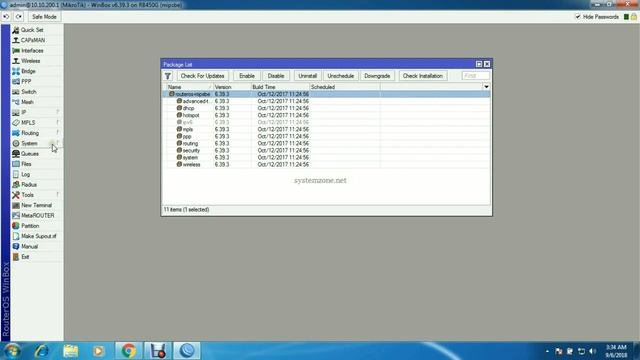Click the Mesh icon in sidebar
Image resolution: width=640 pixels, height=360 pixels.
16,102
